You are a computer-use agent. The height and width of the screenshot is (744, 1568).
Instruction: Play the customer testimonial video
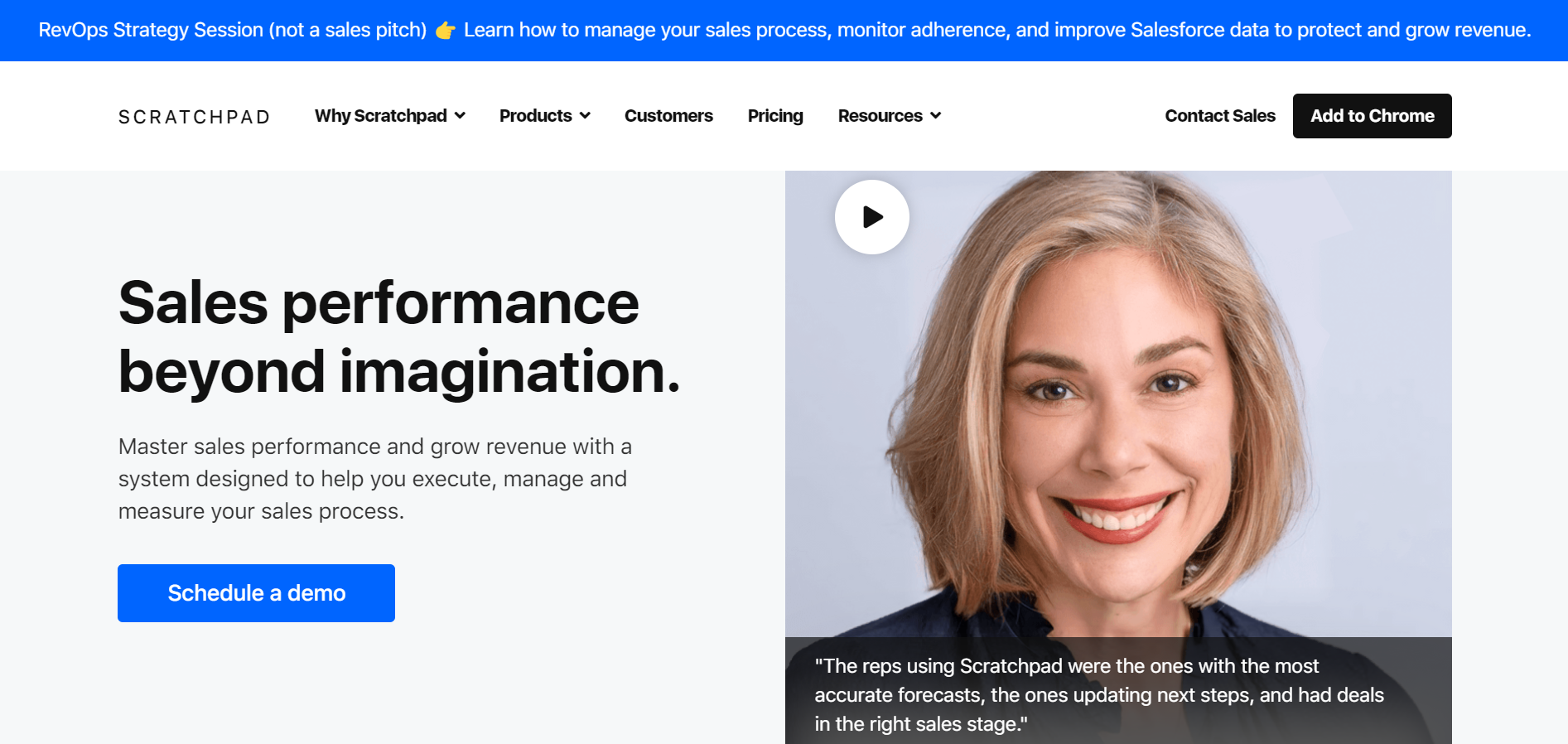click(871, 217)
